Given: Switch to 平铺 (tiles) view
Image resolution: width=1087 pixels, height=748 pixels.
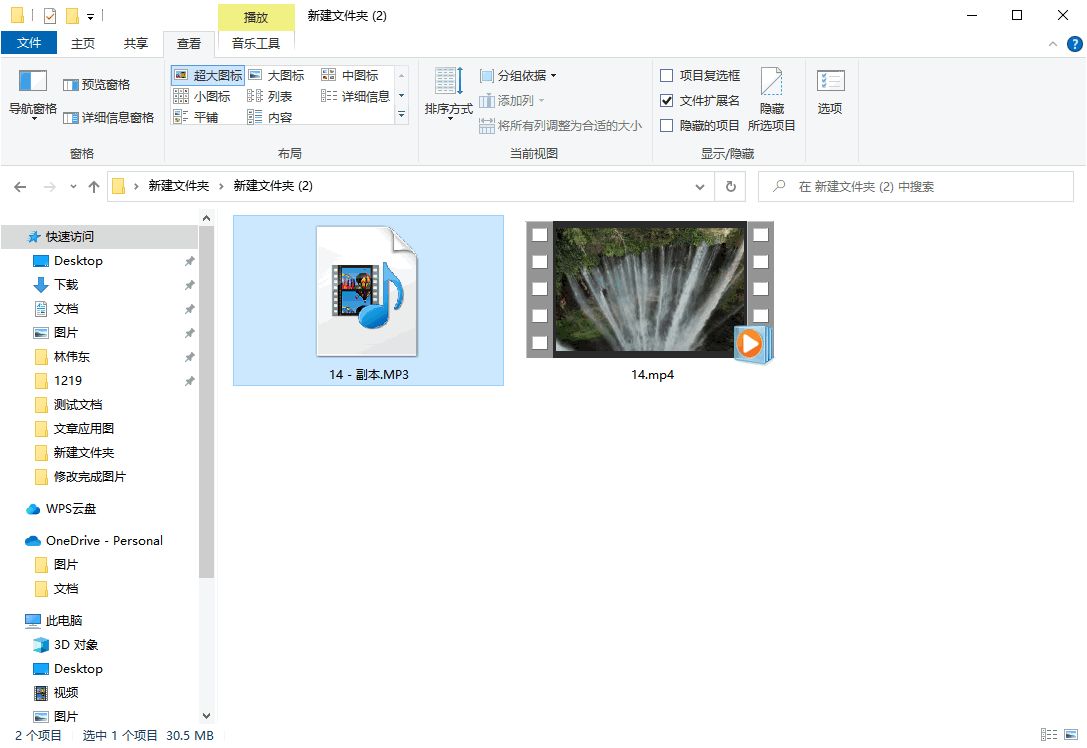Looking at the screenshot, I should [x=207, y=115].
